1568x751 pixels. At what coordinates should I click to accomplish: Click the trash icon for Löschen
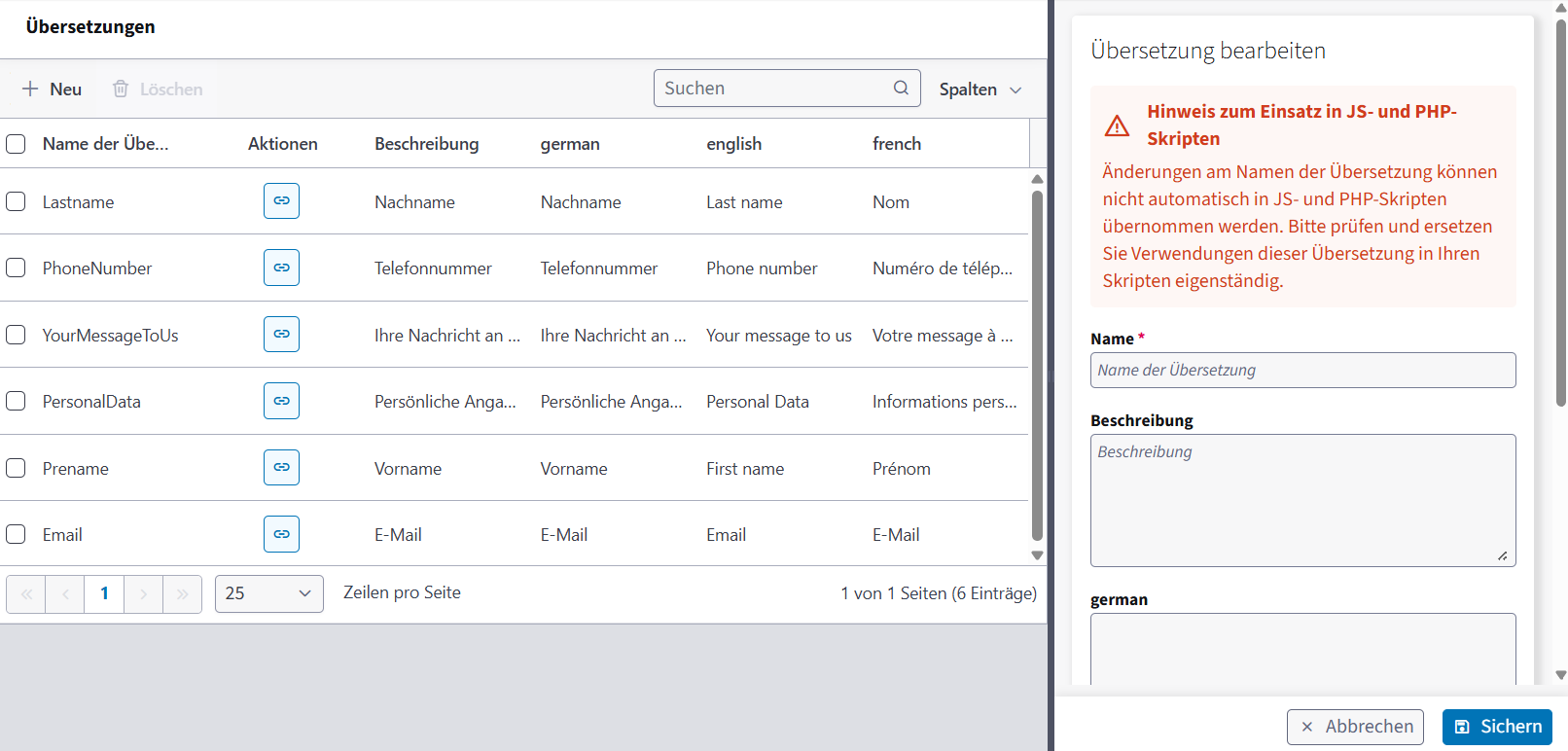tap(121, 89)
